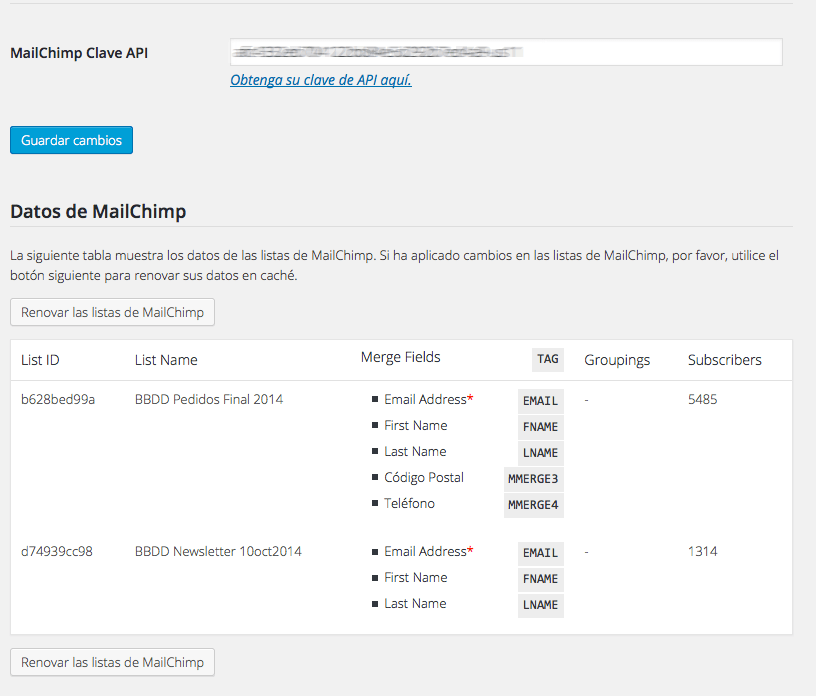Click FNAME tag in the Newsletter row

(540, 579)
